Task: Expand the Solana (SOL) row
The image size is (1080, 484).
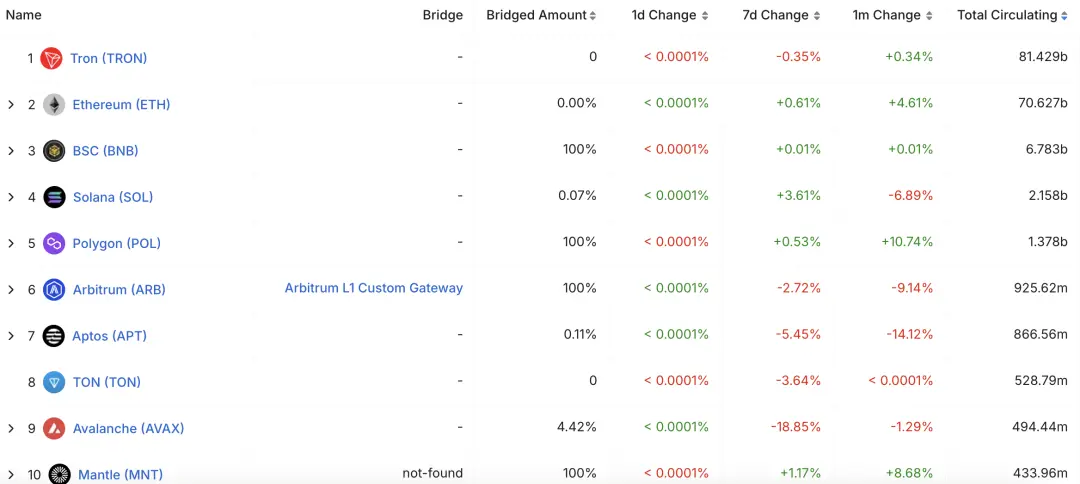Action: [x=11, y=197]
